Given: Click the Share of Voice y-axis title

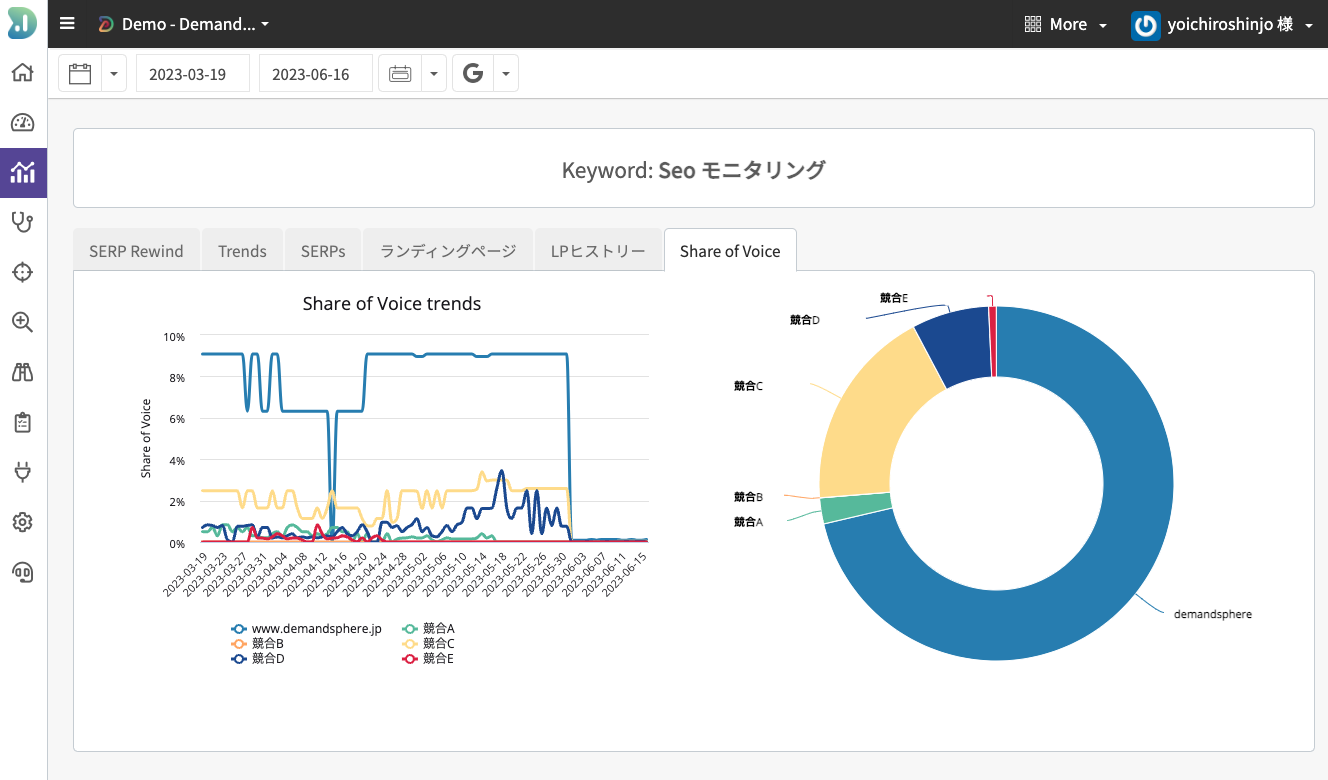Looking at the screenshot, I should [x=146, y=438].
